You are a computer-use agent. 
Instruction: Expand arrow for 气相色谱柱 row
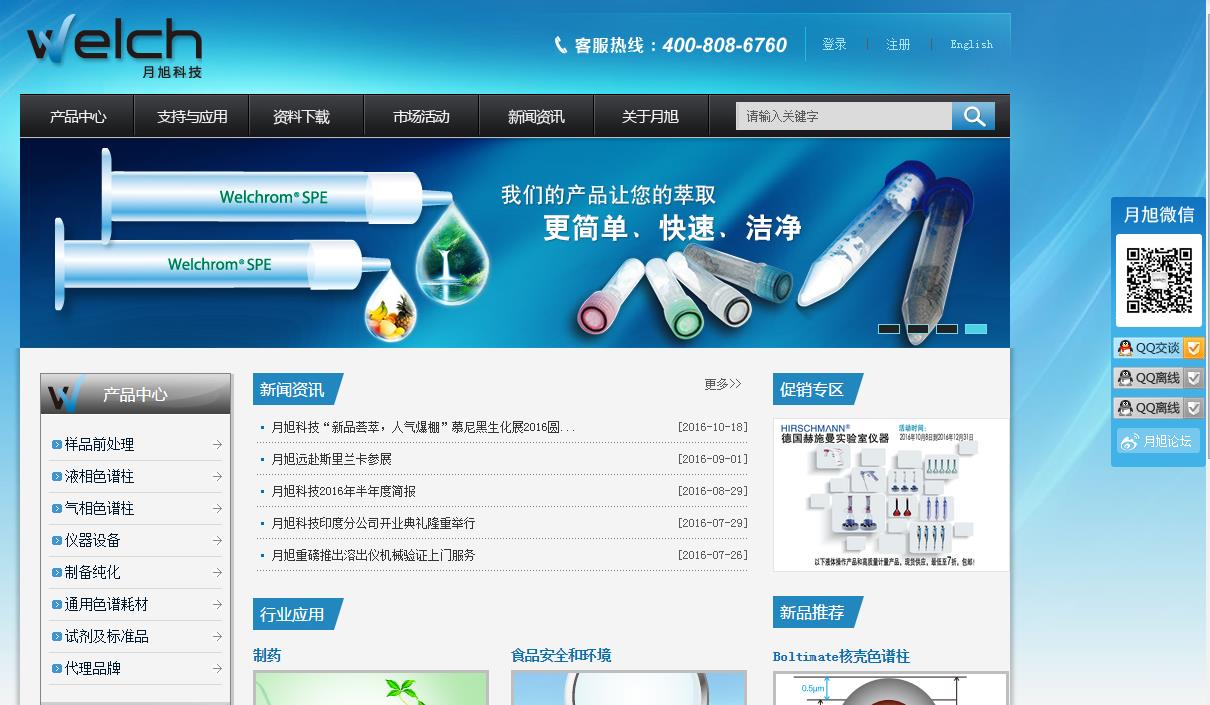217,508
